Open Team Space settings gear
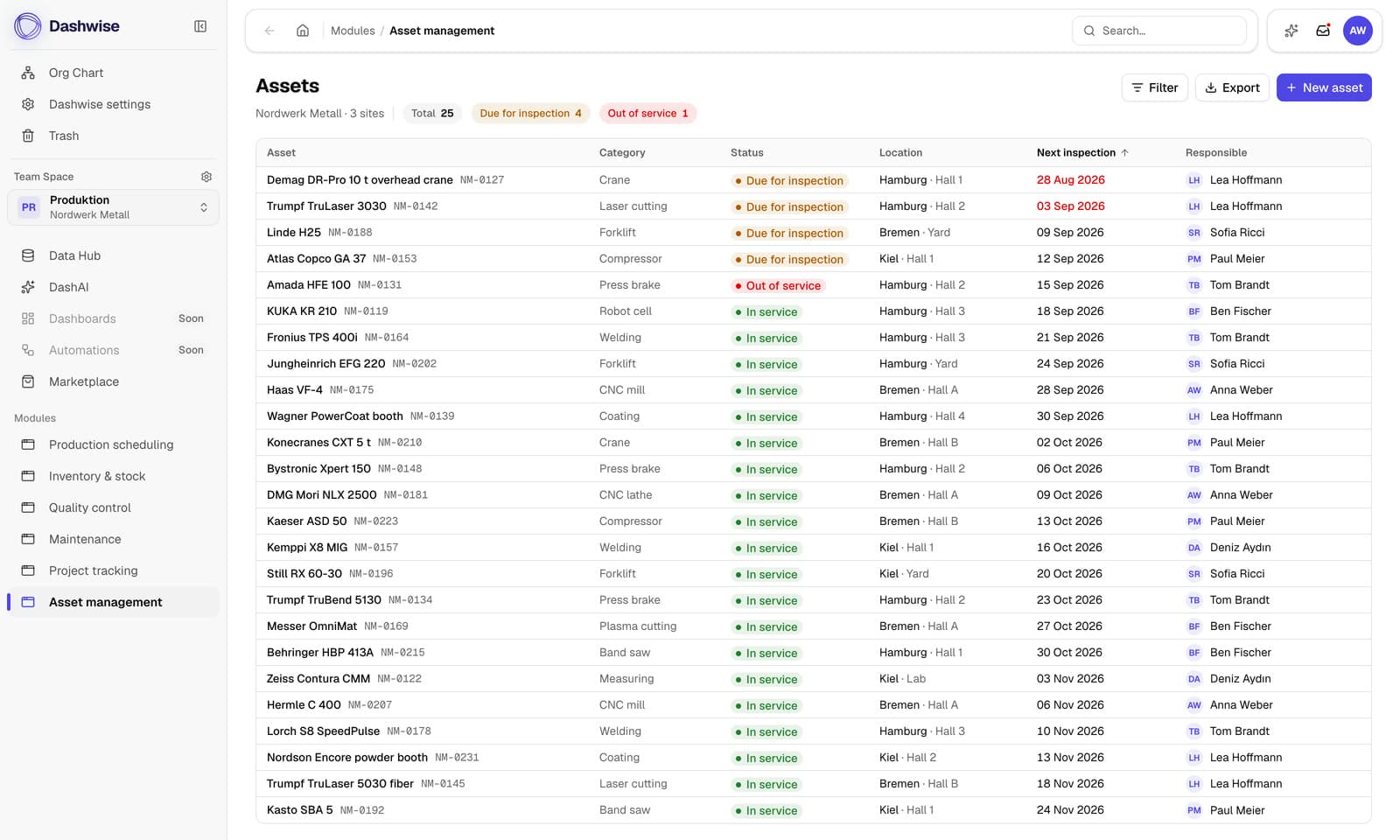This screenshot has width=1400, height=840. coord(206,177)
